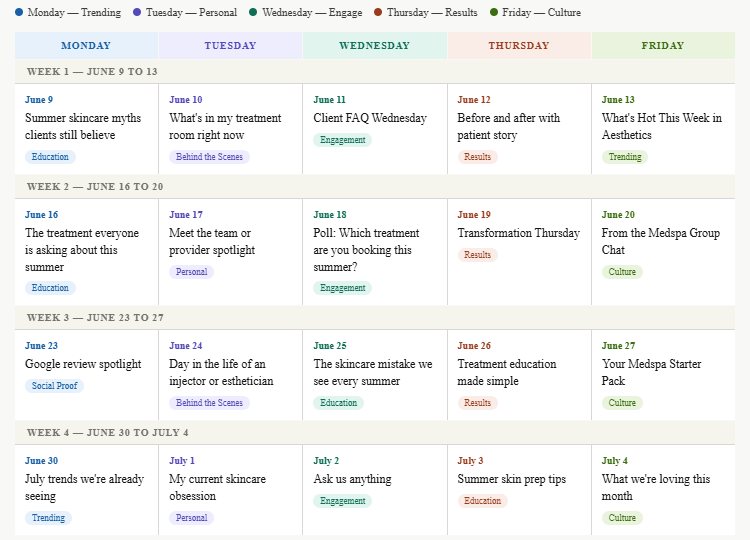
Task: Click the FRIDAY column header
Action: tap(663, 45)
